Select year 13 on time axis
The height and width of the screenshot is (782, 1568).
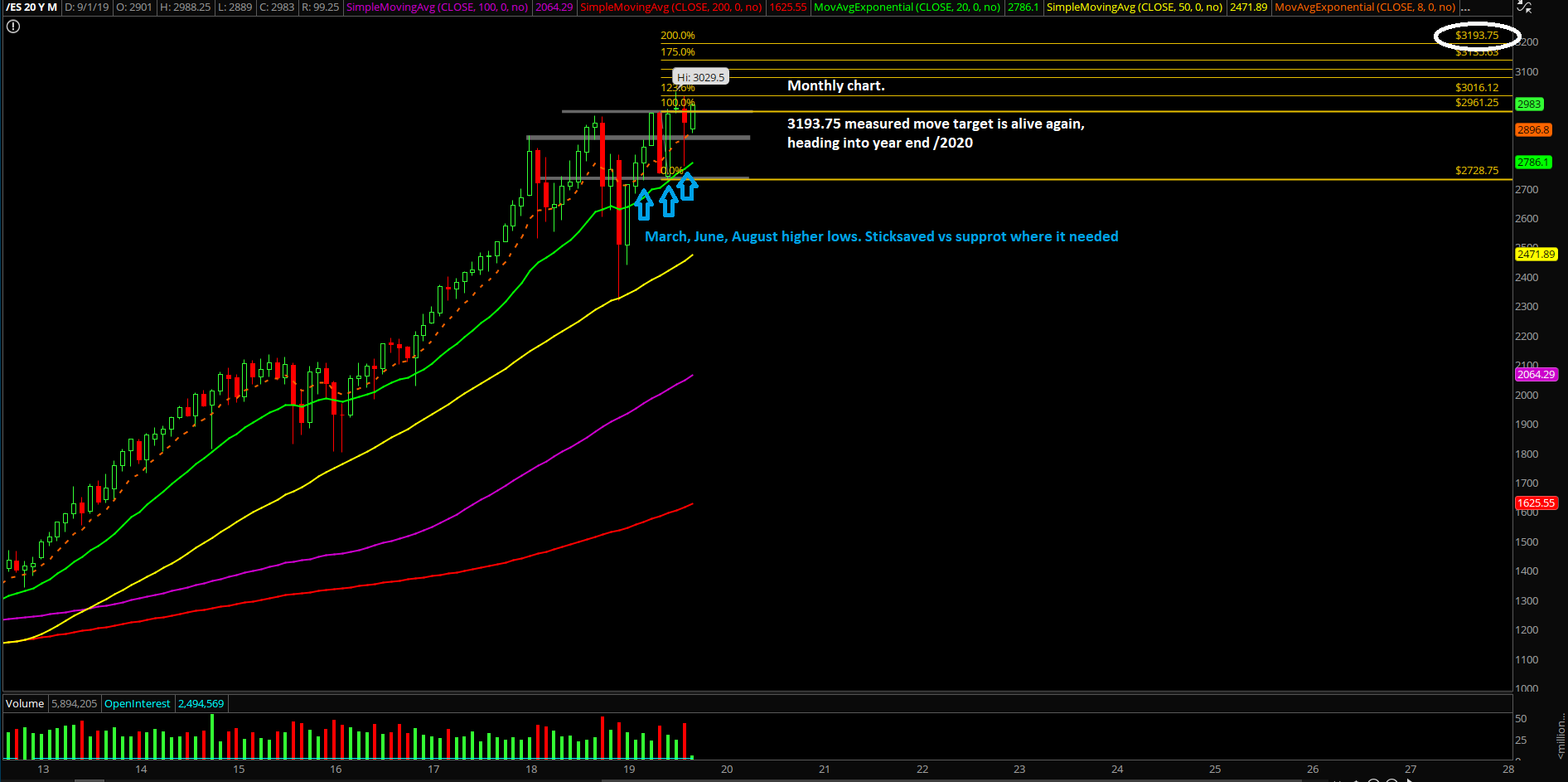pyautogui.click(x=43, y=770)
